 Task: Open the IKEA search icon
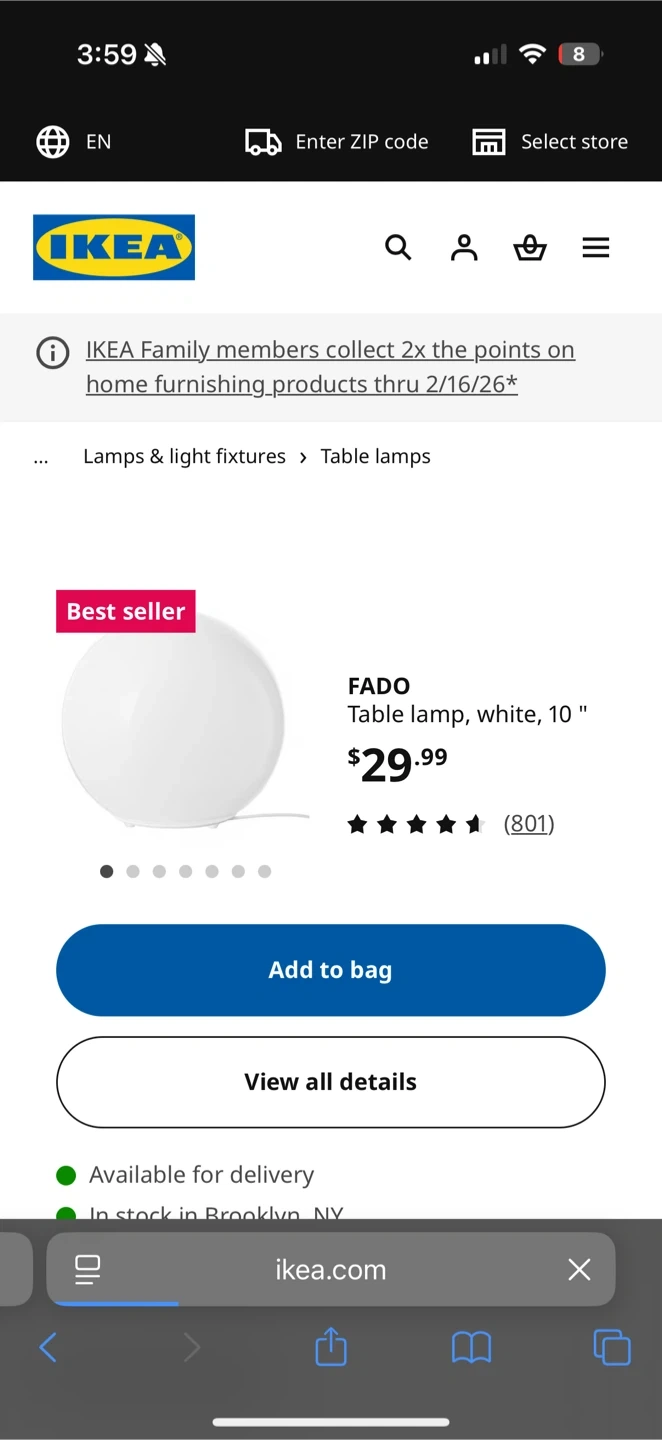(x=398, y=247)
